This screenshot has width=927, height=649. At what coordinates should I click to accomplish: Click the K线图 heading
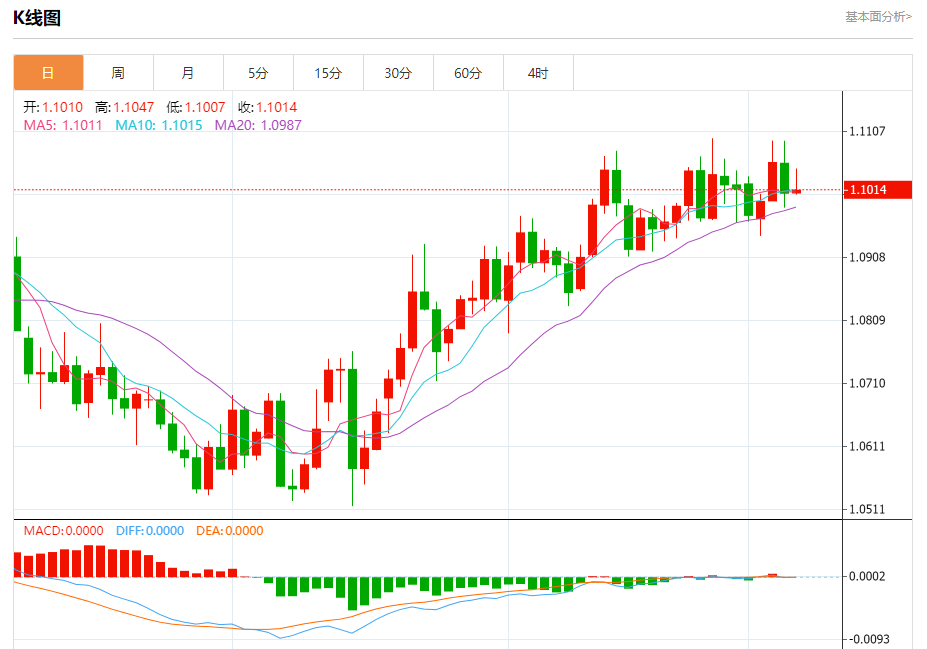point(37,18)
